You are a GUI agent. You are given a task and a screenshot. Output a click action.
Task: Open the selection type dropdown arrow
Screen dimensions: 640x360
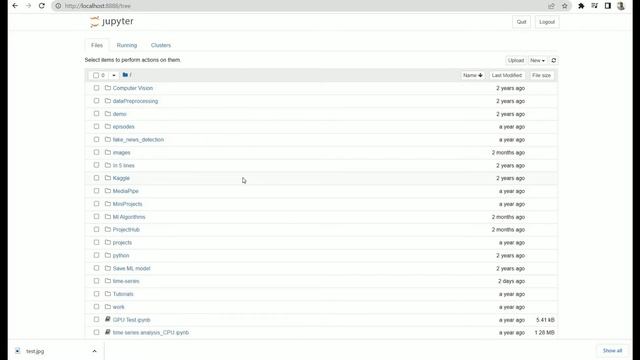click(113, 76)
